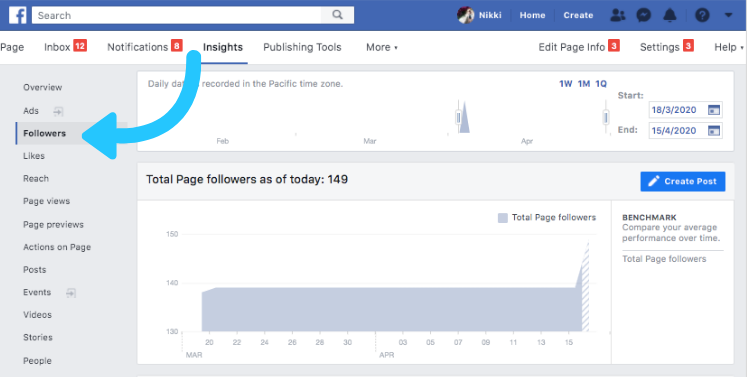This screenshot has width=747, height=377.
Task: Click the help question mark icon
Action: tap(702, 15)
